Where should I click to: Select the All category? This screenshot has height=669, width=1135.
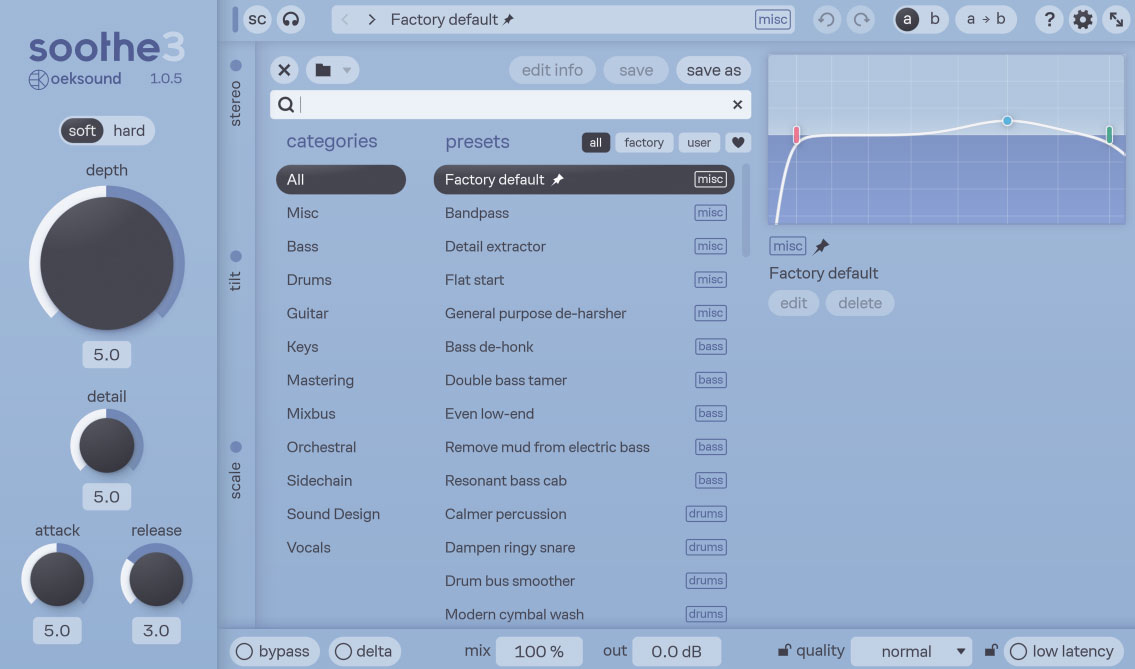tap(340, 180)
